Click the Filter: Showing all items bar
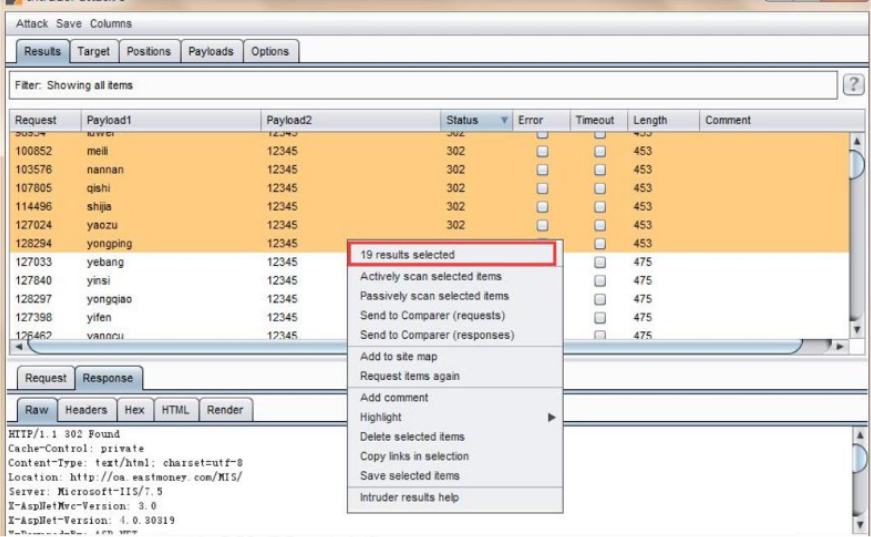 tap(423, 86)
